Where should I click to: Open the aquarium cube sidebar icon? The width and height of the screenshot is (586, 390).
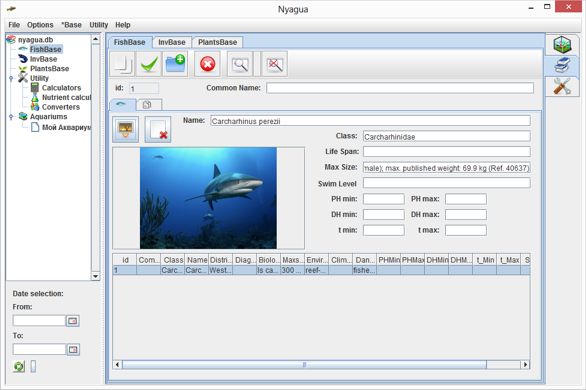(562, 45)
